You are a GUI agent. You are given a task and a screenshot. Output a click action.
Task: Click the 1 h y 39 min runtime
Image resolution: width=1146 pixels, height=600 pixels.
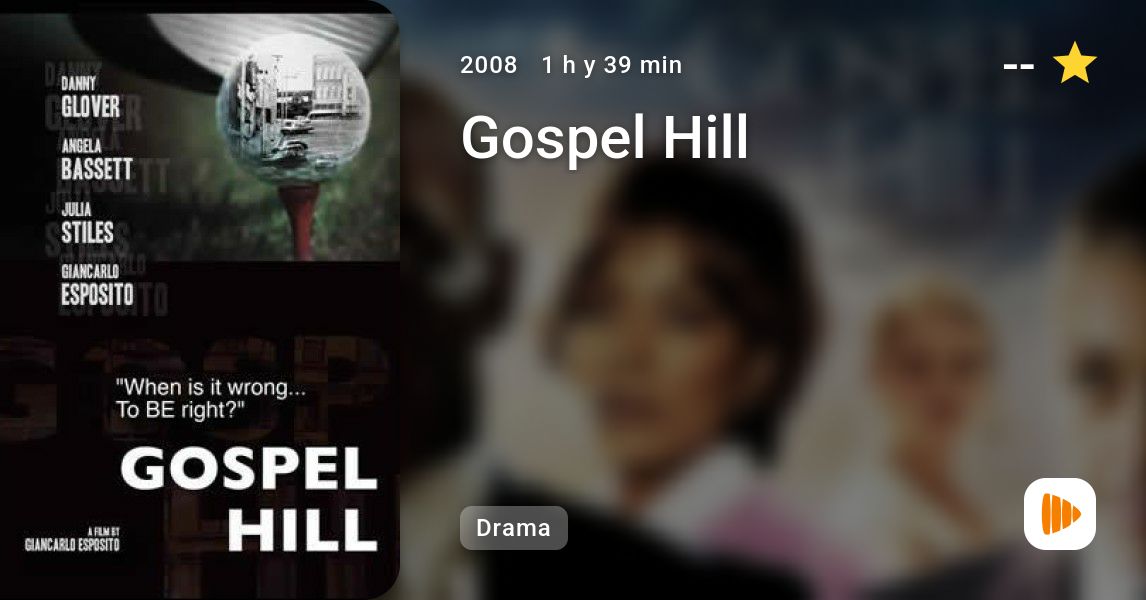coord(612,65)
